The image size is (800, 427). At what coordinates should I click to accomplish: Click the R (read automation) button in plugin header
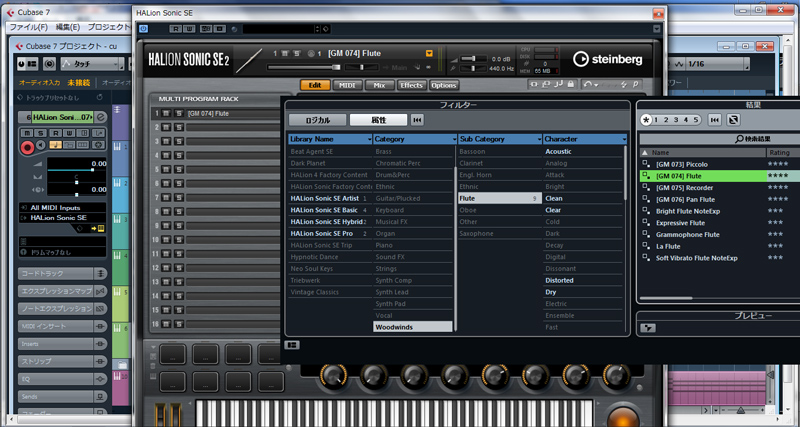click(176, 29)
